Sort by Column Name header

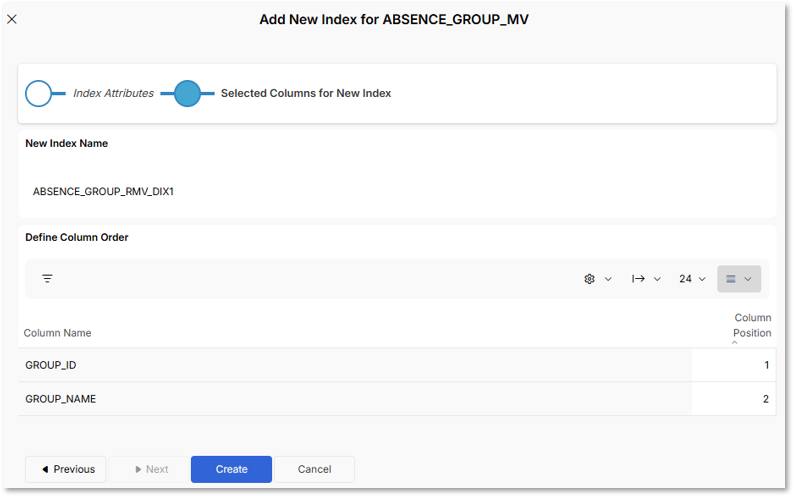coord(57,333)
